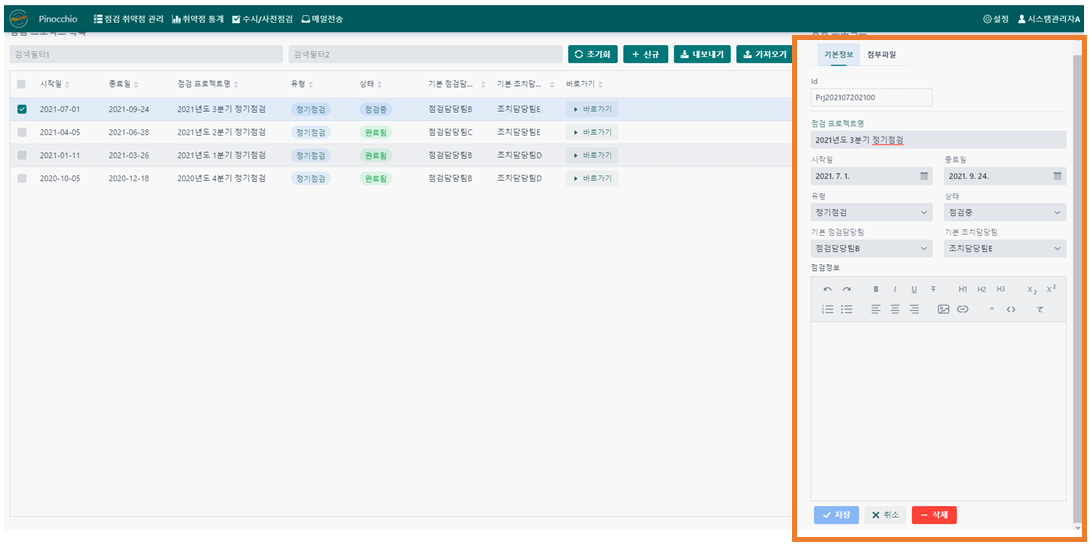This screenshot has width=1092, height=546.
Task: Insert a hyperlink in the editor
Action: tap(962, 309)
